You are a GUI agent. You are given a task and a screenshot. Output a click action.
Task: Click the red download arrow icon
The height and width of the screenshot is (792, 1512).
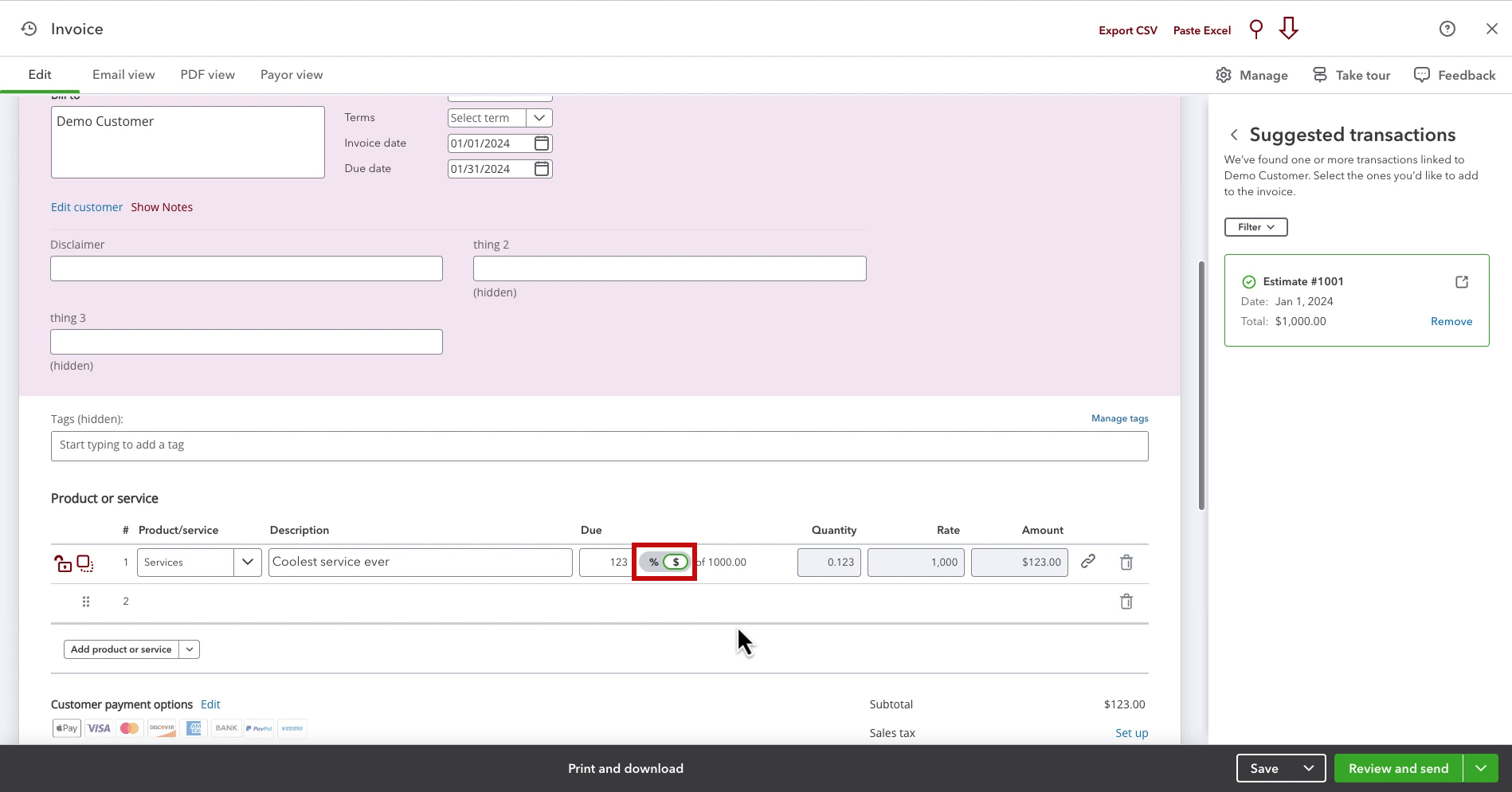[x=1288, y=29]
